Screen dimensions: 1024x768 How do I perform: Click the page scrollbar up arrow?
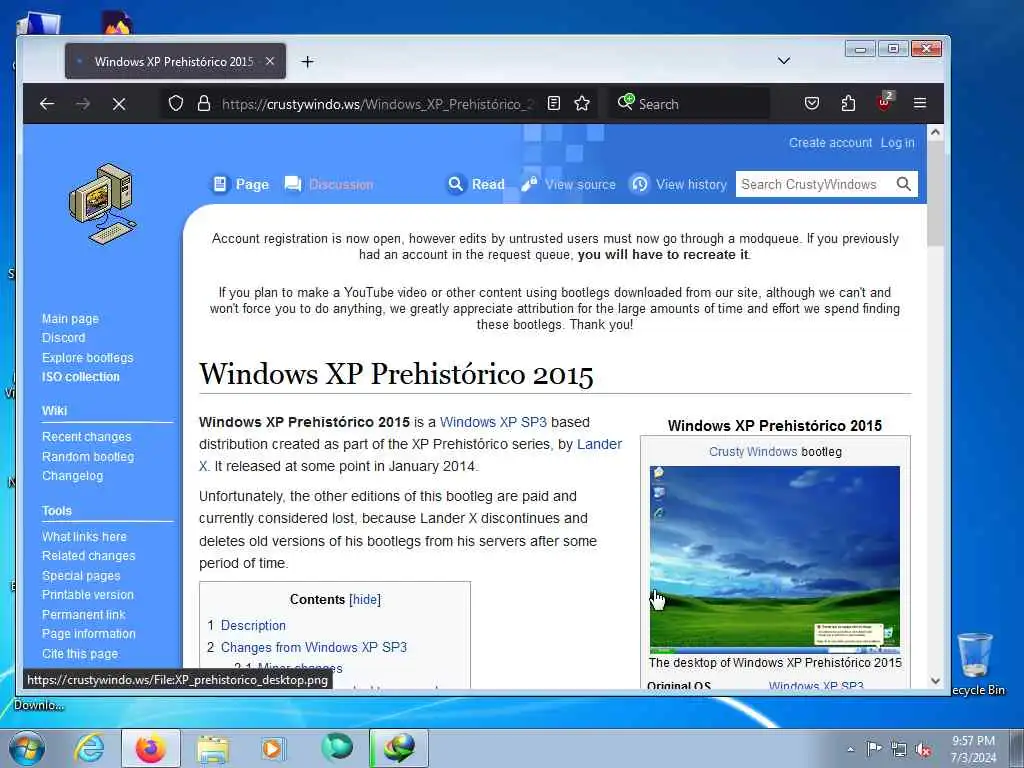click(935, 133)
